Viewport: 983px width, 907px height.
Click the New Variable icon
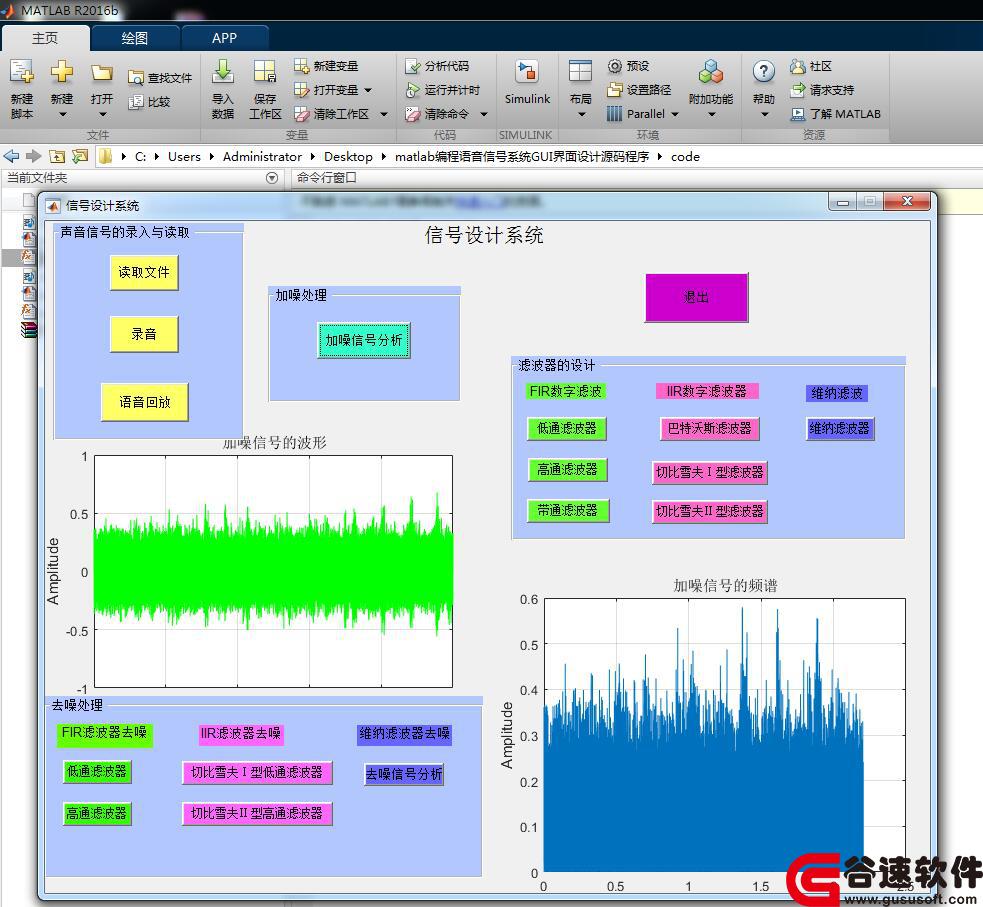point(302,66)
